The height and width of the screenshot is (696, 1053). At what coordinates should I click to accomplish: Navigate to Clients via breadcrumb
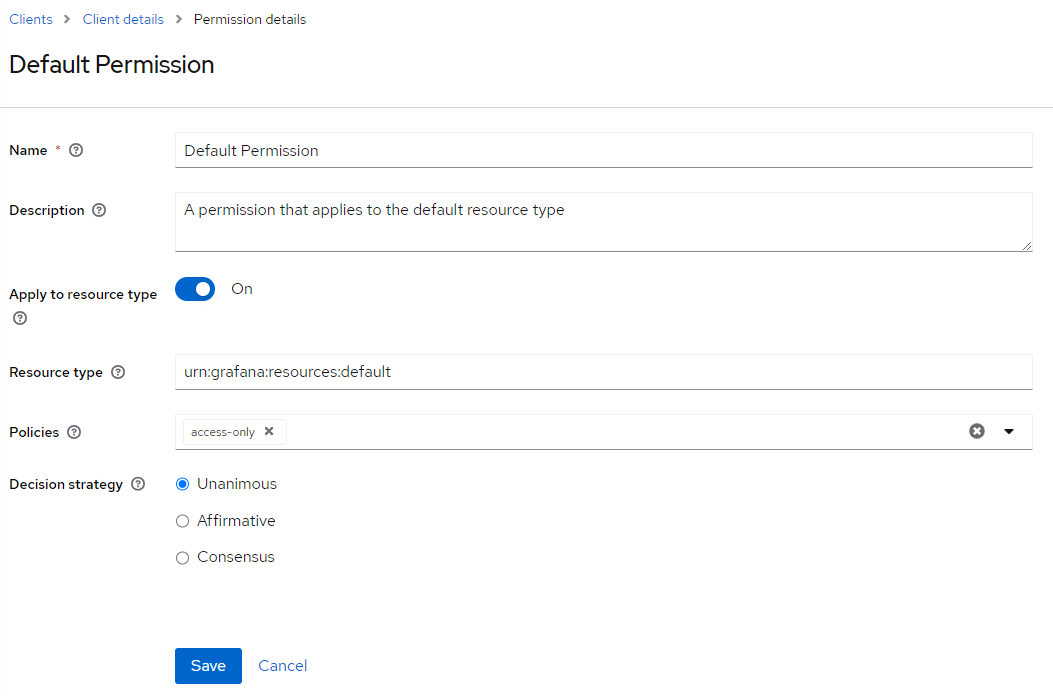(x=30, y=18)
